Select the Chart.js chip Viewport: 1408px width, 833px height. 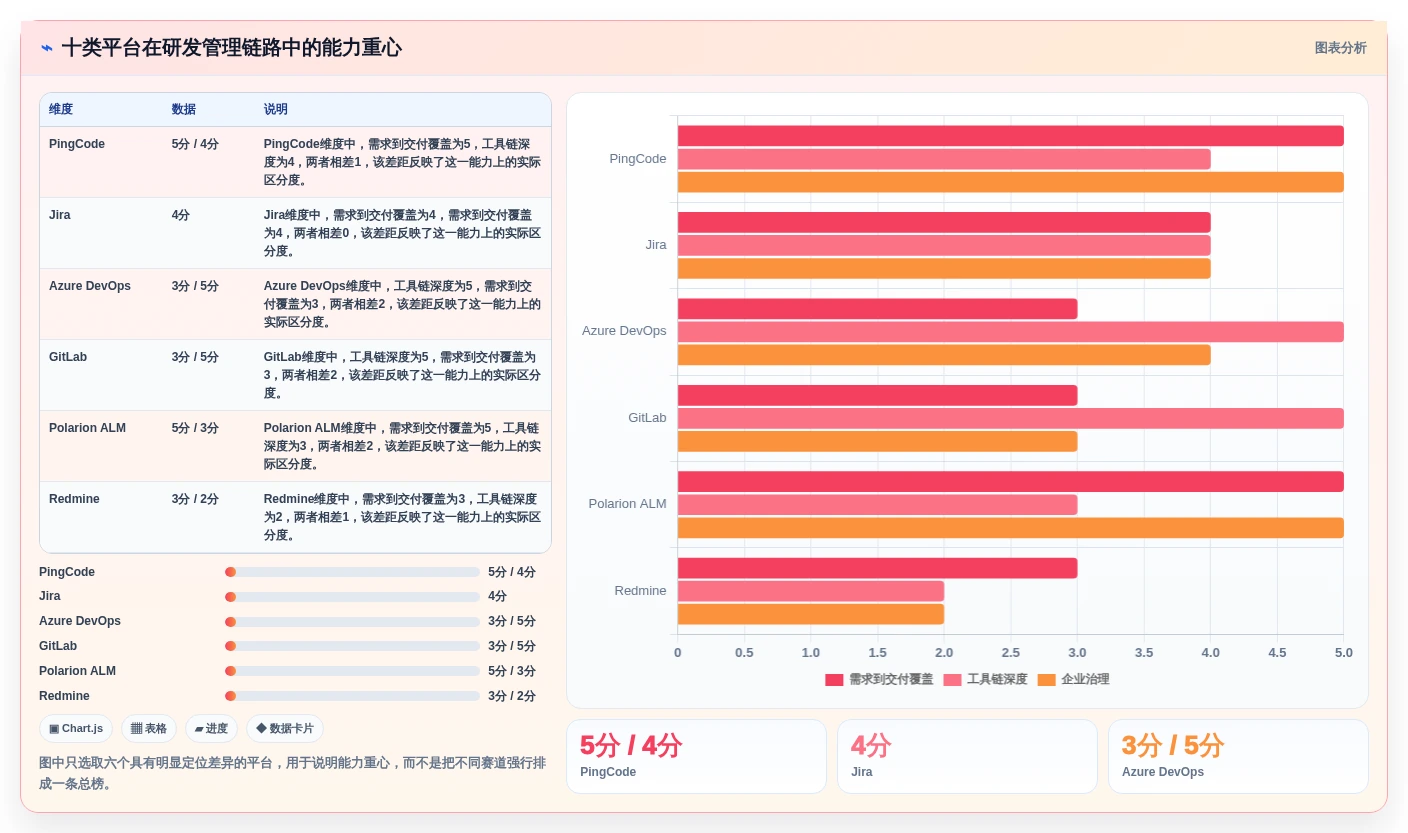[76, 728]
